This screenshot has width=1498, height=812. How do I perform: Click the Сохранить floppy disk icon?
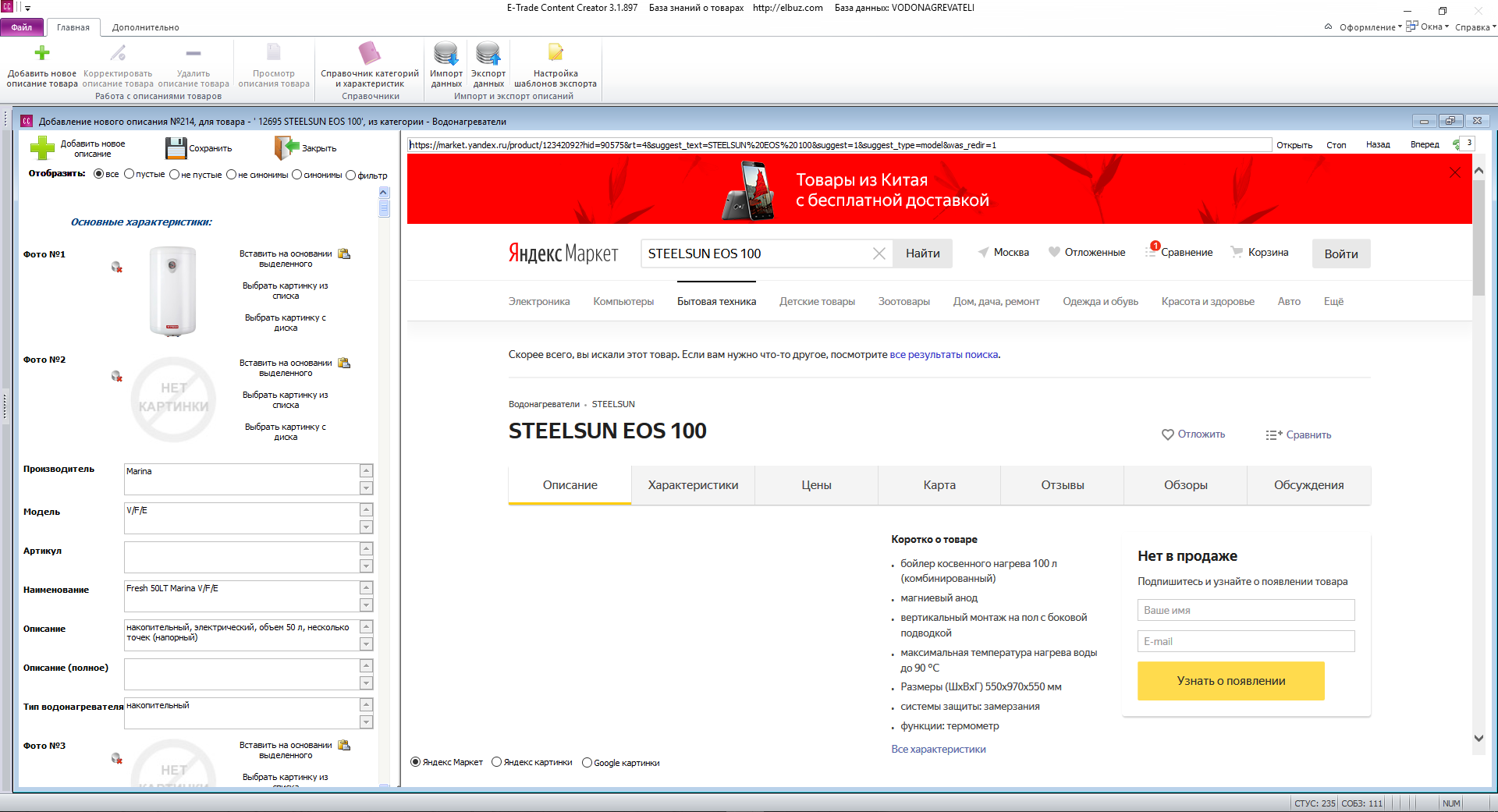[176, 148]
